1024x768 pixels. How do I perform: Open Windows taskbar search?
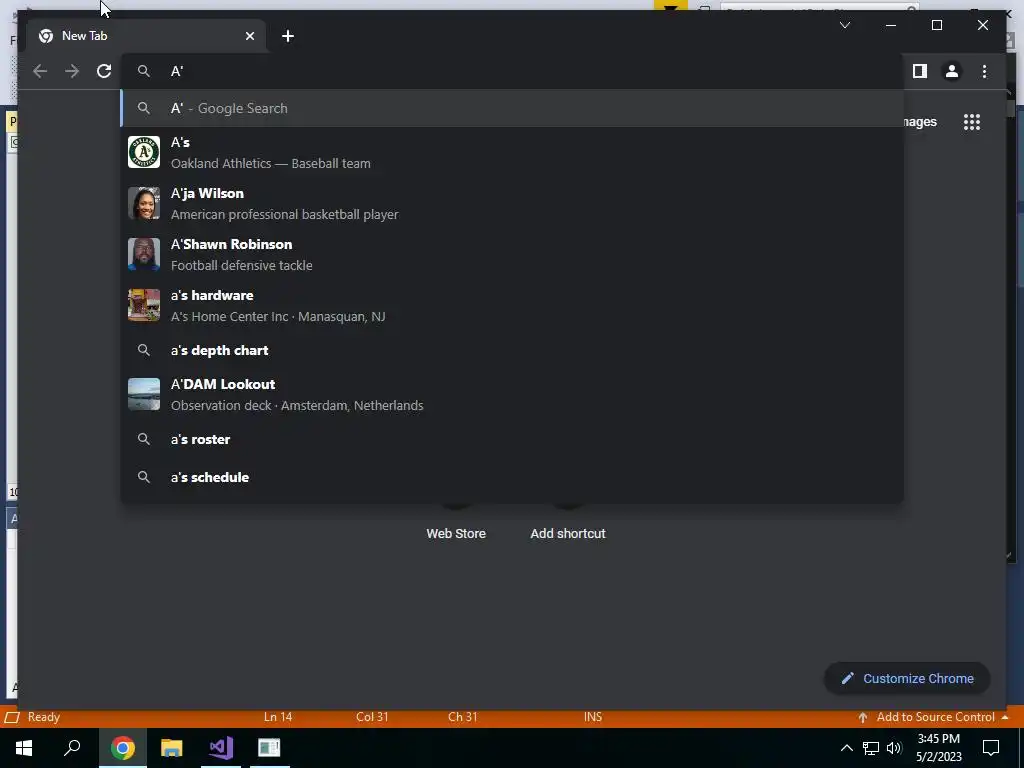72,748
